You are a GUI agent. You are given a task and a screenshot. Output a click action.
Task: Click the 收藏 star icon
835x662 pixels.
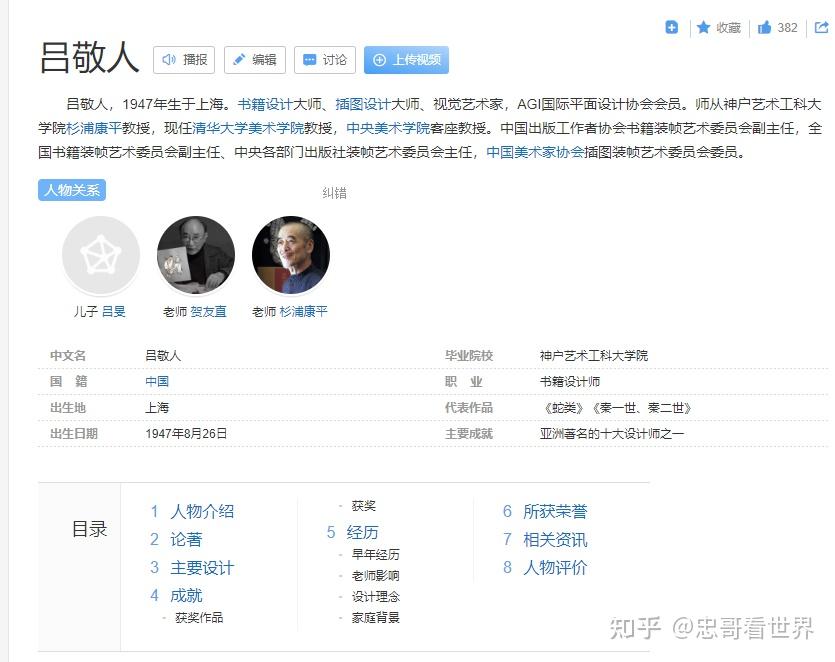click(703, 27)
